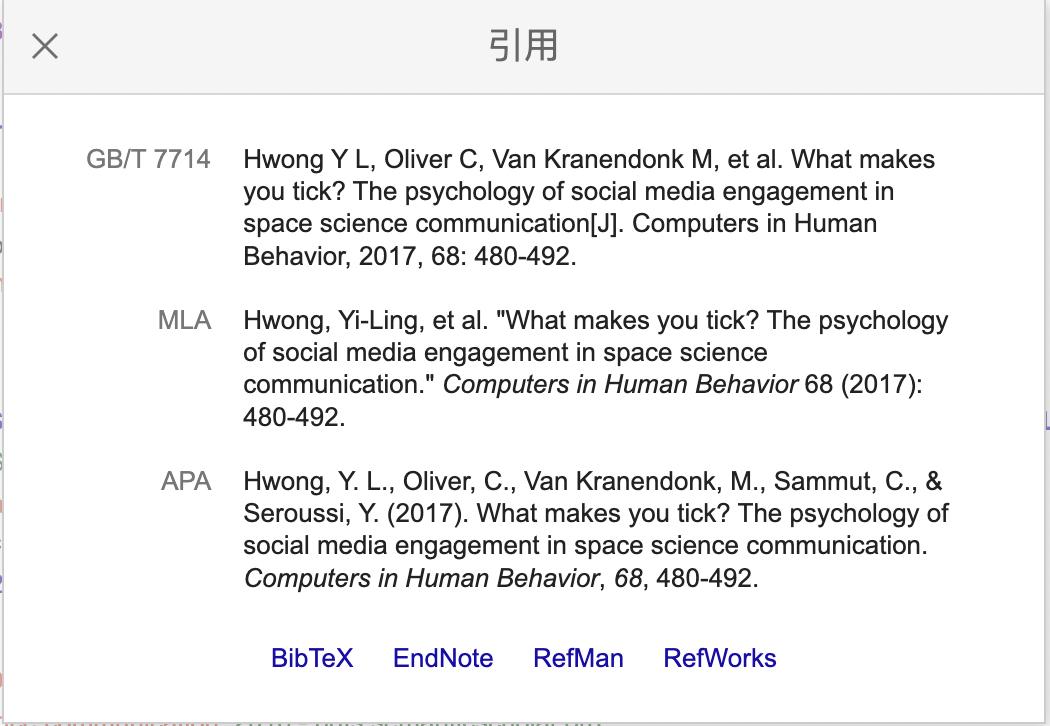Click the RefMan export link

578,658
